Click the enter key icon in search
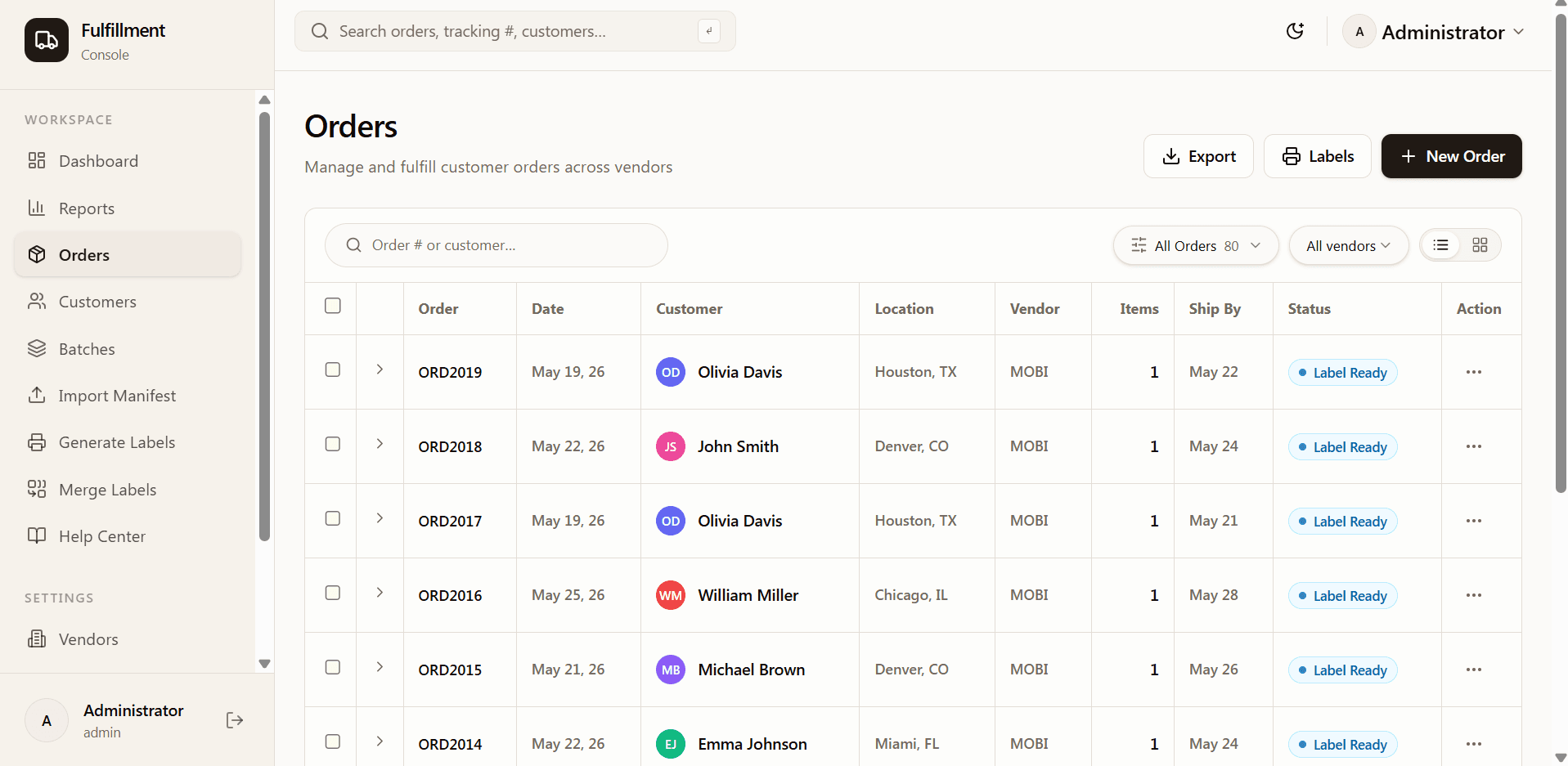Screen dimensions: 1568x766 pos(709,31)
